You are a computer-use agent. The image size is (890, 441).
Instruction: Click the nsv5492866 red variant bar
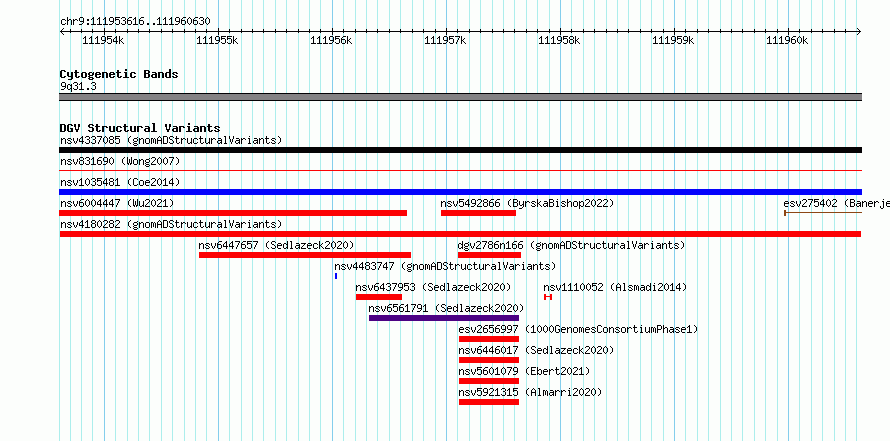[478, 213]
